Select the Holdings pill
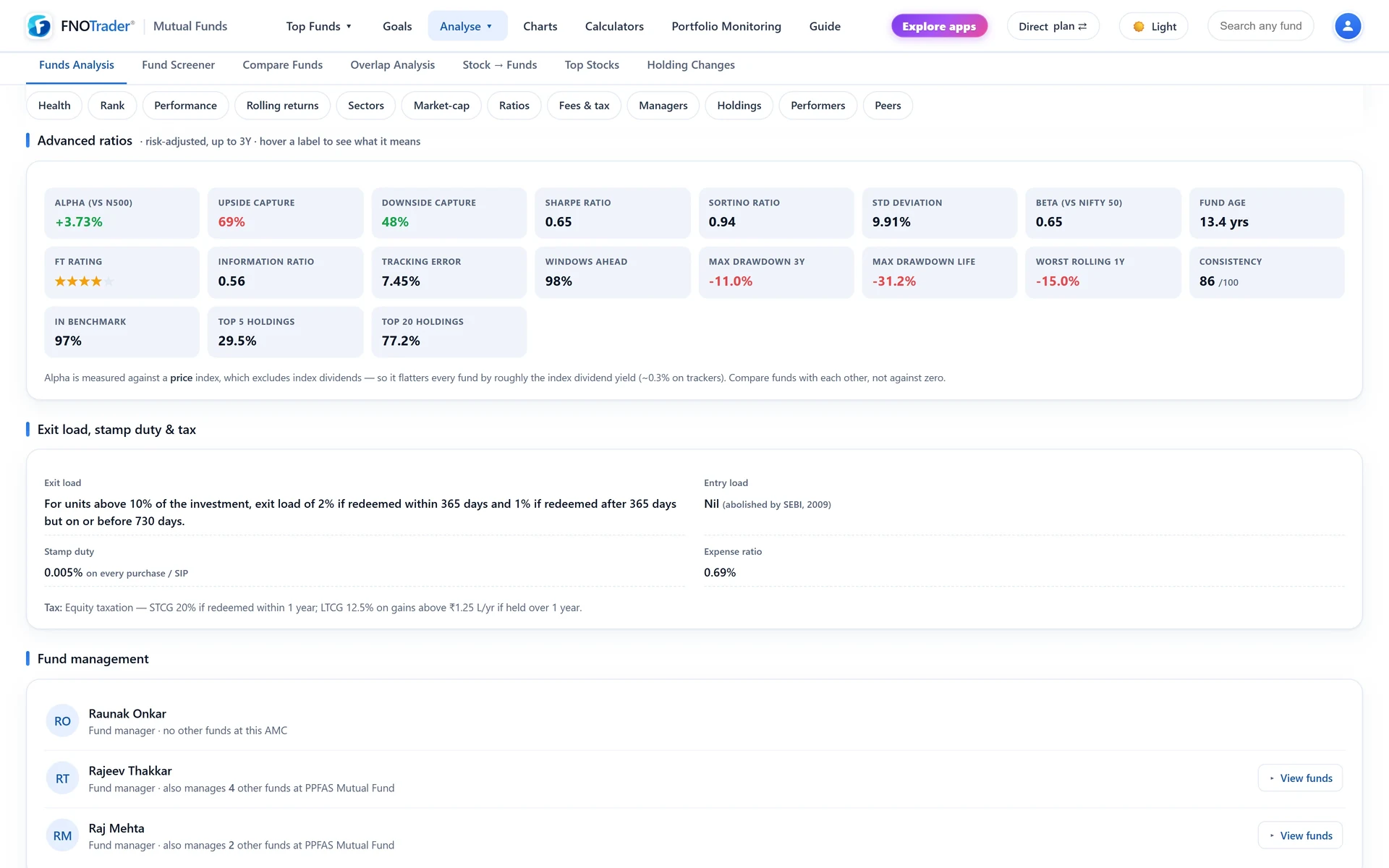1389x868 pixels. (739, 106)
